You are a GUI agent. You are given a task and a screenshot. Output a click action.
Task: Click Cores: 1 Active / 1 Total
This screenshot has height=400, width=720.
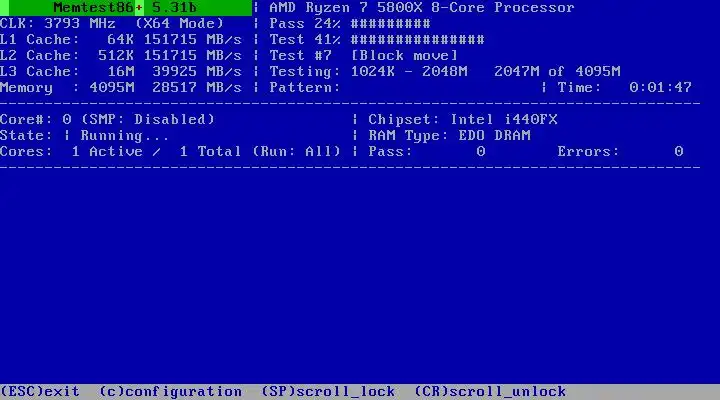click(121, 152)
